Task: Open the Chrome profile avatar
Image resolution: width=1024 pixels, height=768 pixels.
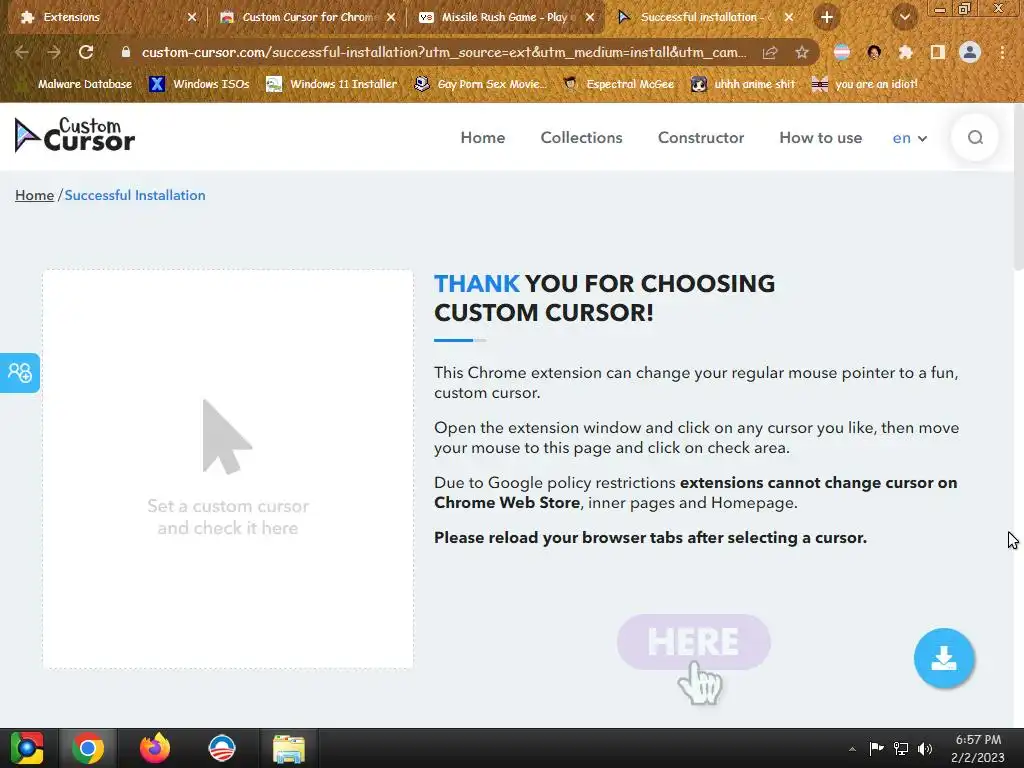Action: click(x=970, y=52)
